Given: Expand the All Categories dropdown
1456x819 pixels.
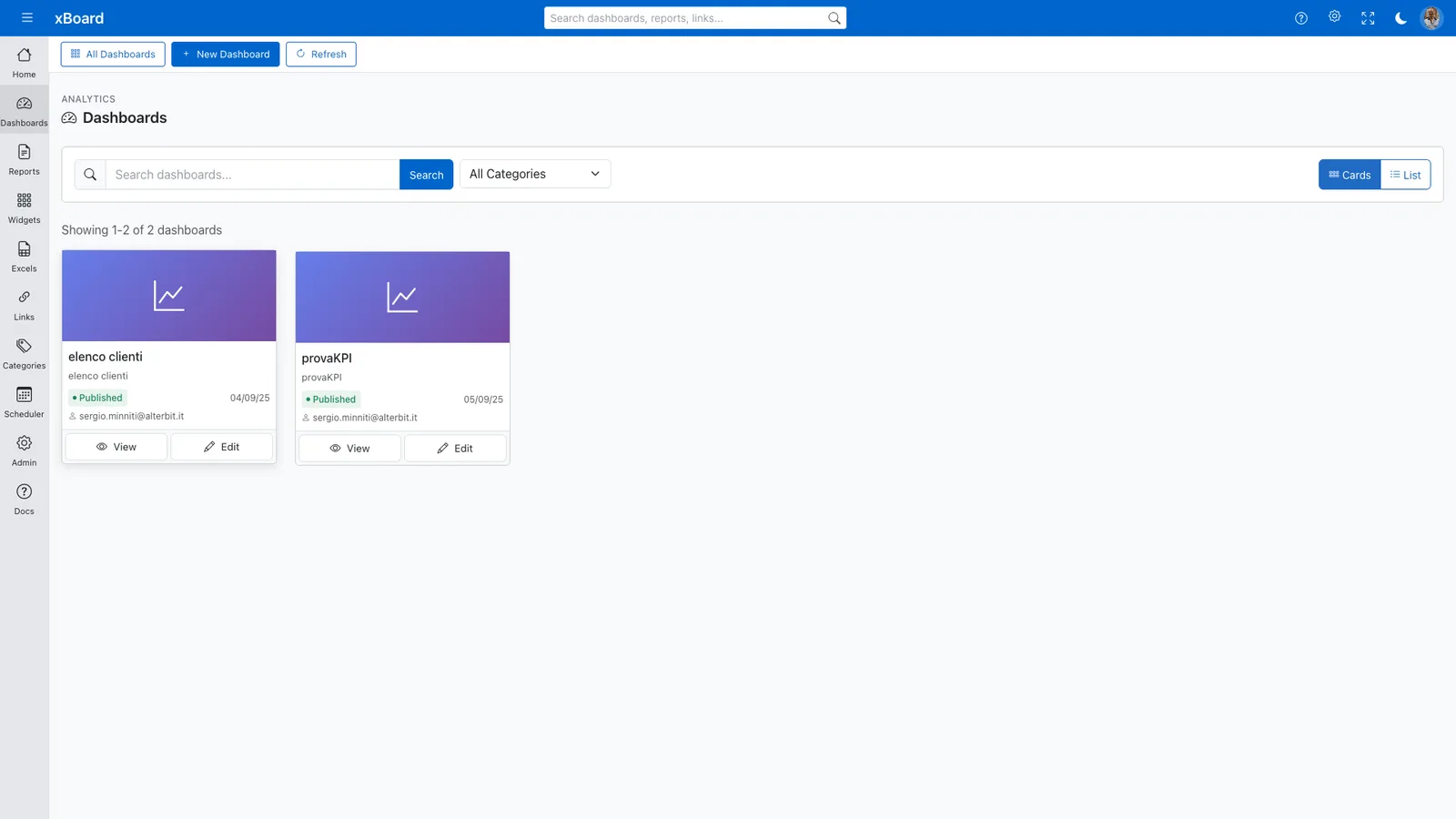Looking at the screenshot, I should (x=535, y=174).
